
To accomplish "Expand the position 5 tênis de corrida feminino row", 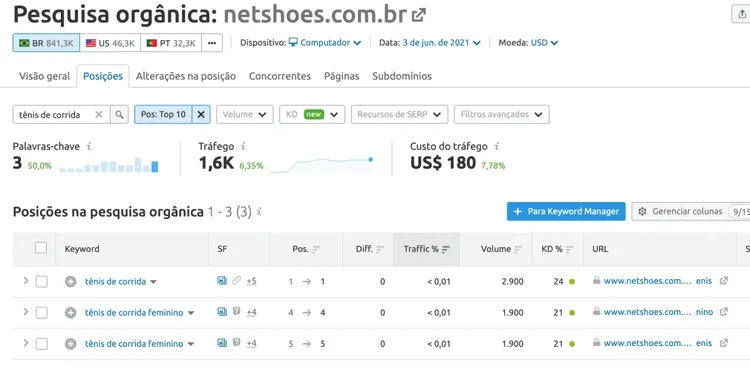I will 26,343.
